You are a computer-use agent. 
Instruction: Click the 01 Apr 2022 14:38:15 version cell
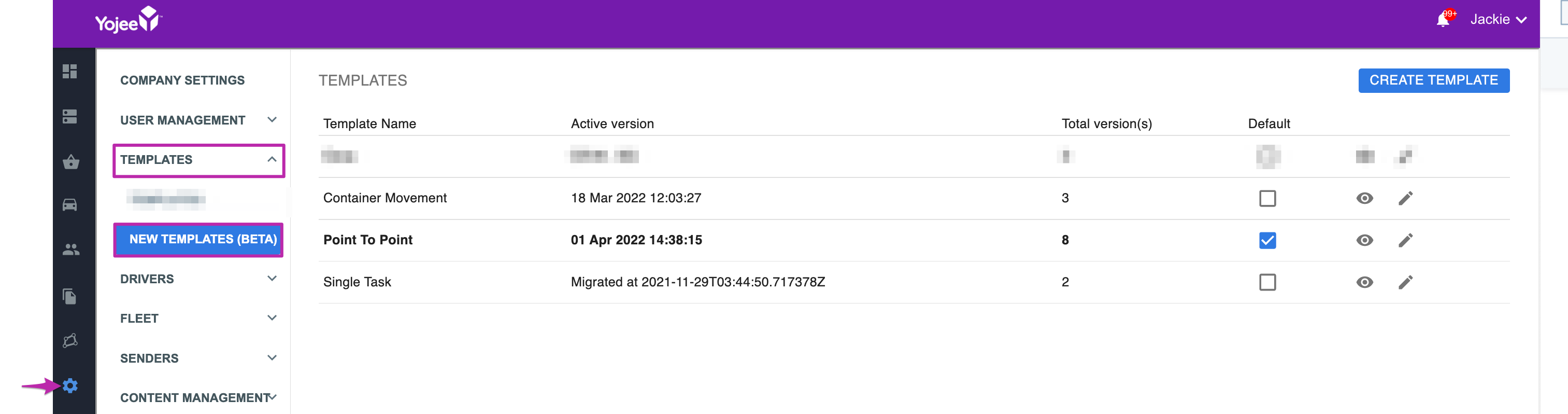tap(636, 240)
